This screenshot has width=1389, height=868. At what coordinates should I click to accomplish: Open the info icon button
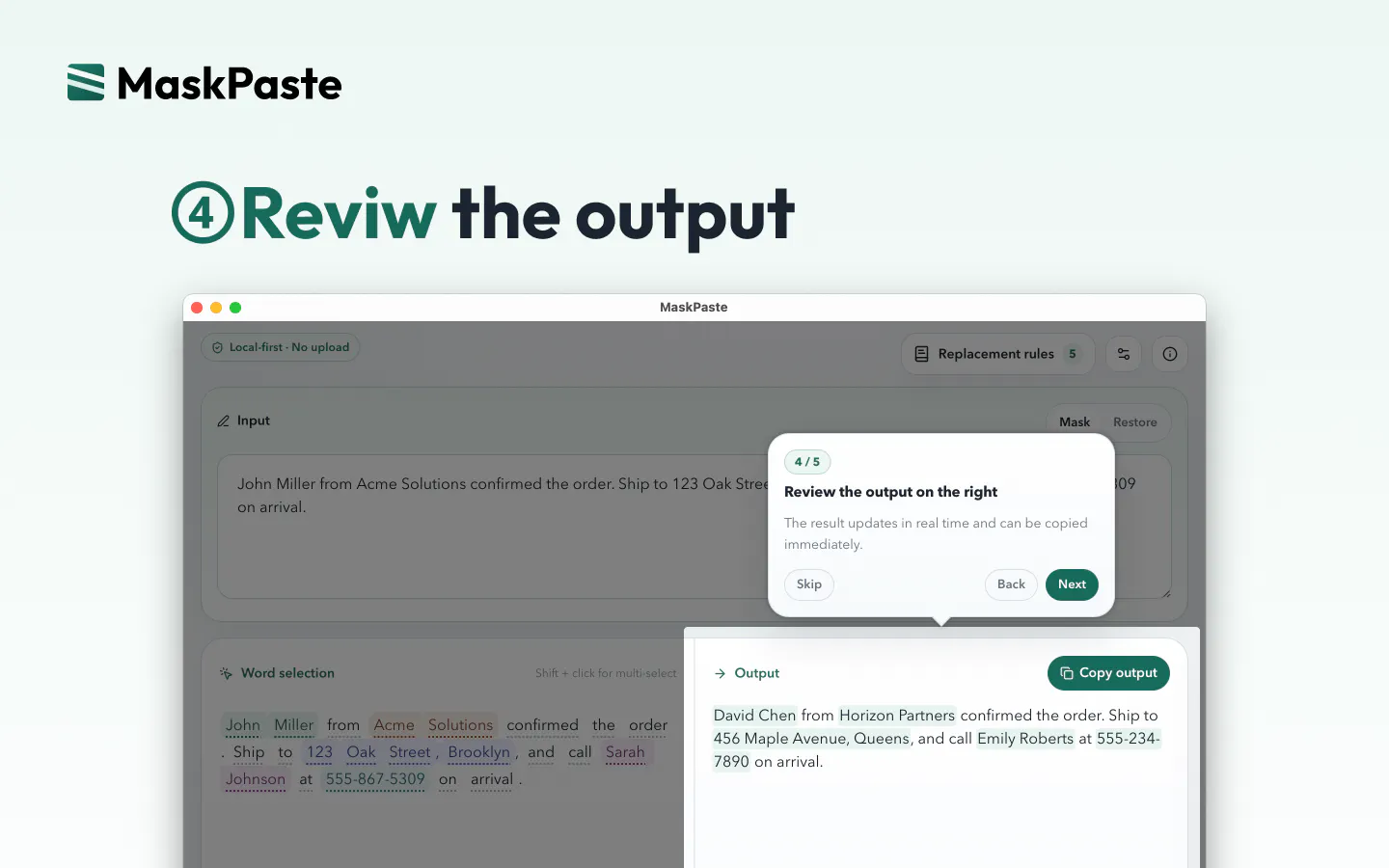(1170, 354)
